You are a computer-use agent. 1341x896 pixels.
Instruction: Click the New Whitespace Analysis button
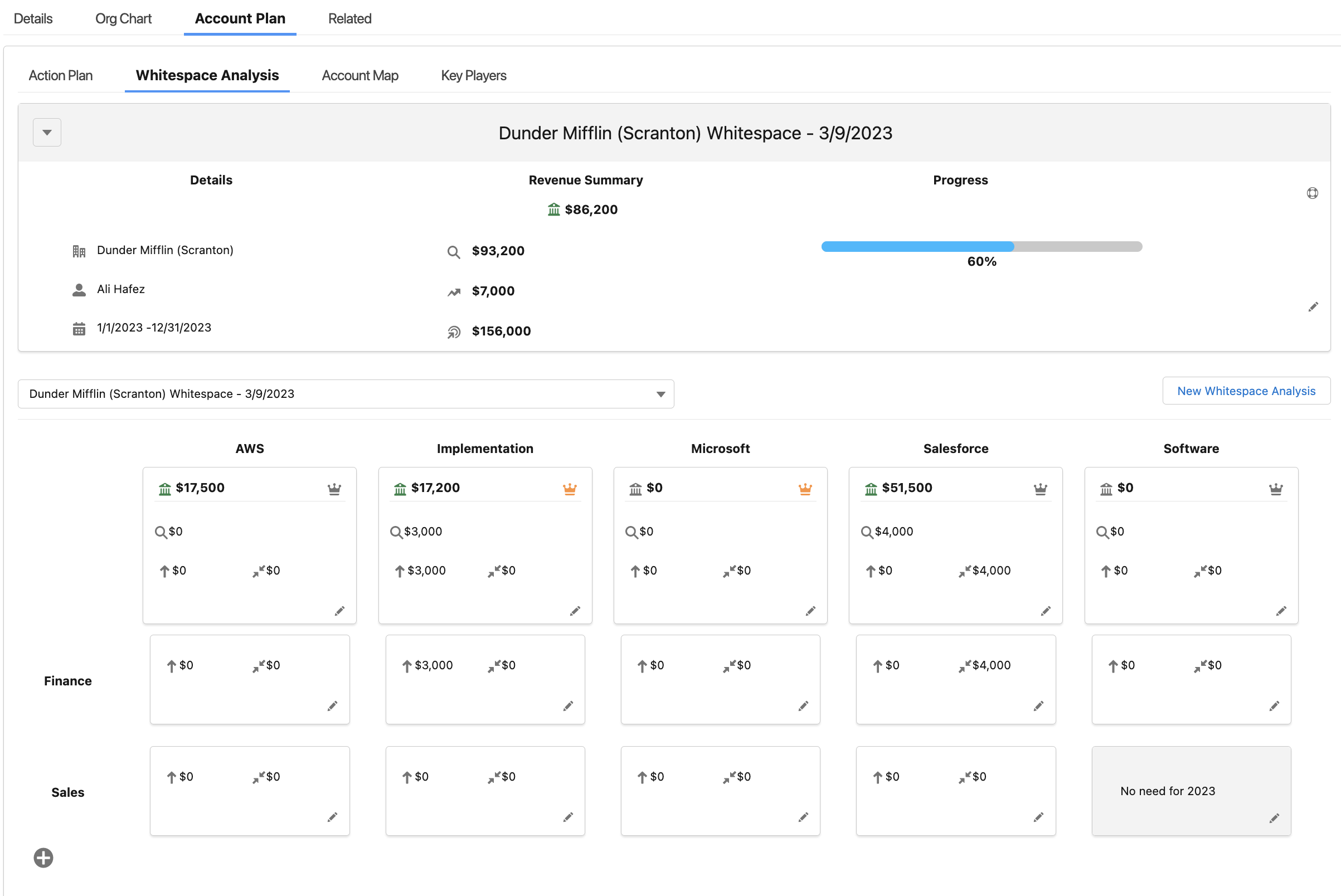coord(1246,391)
